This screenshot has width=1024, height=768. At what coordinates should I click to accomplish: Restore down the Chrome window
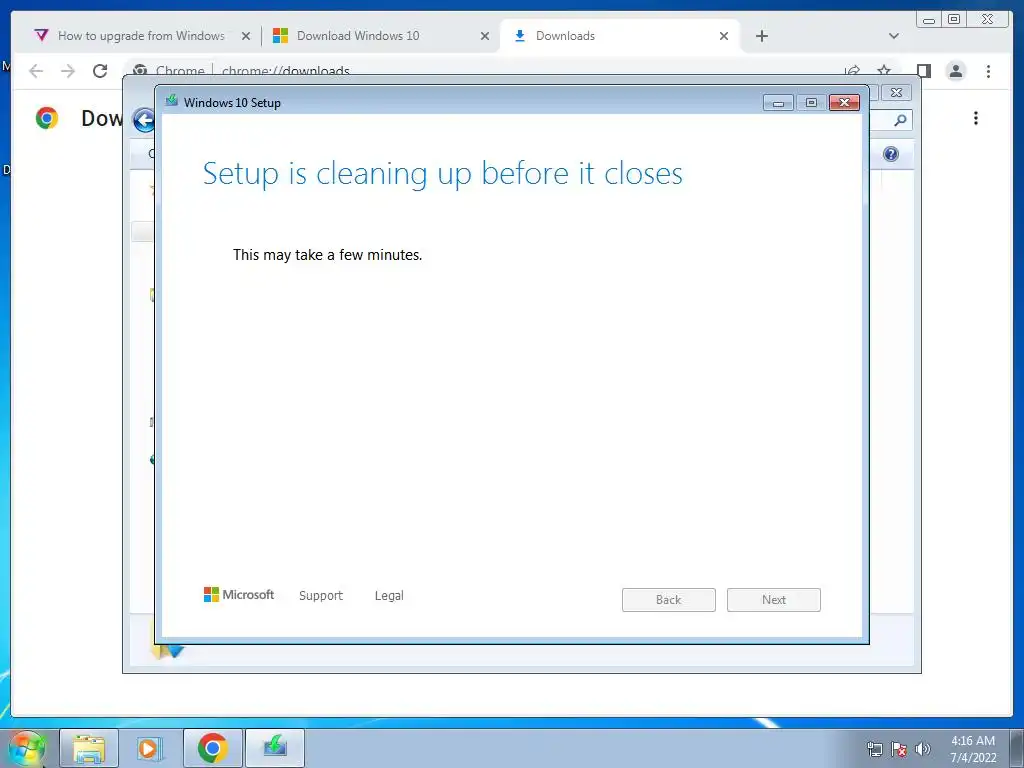[954, 20]
